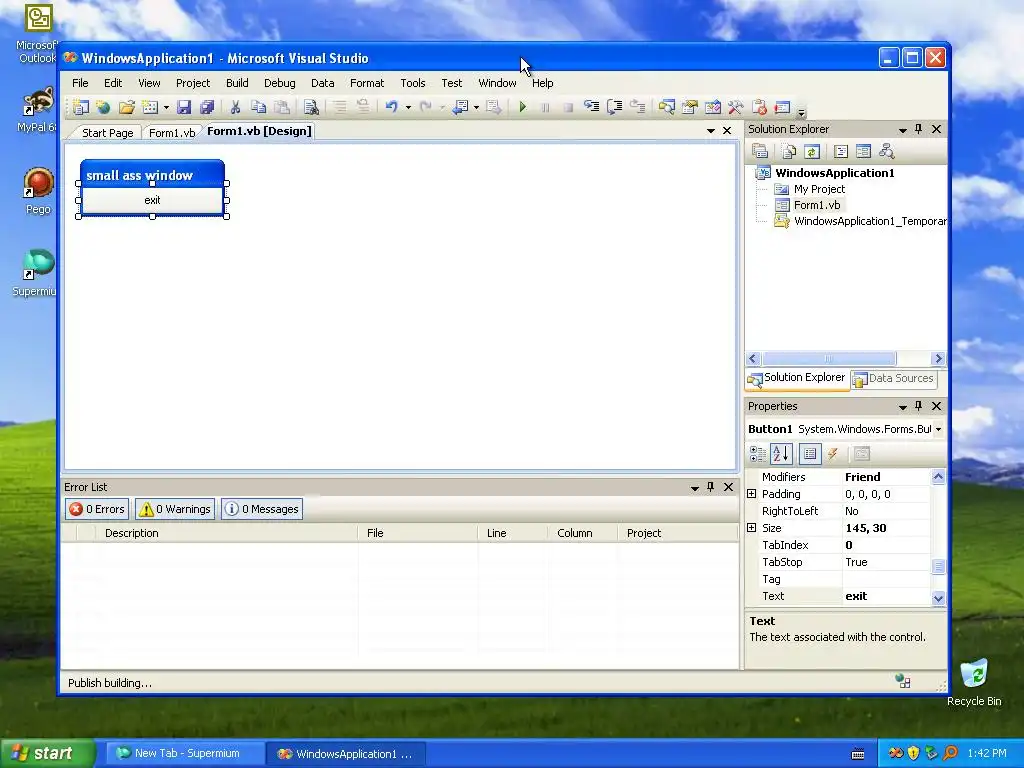Toggle auto-hide pin on Properties panel
The height and width of the screenshot is (768, 1024).
pyautogui.click(x=919, y=406)
